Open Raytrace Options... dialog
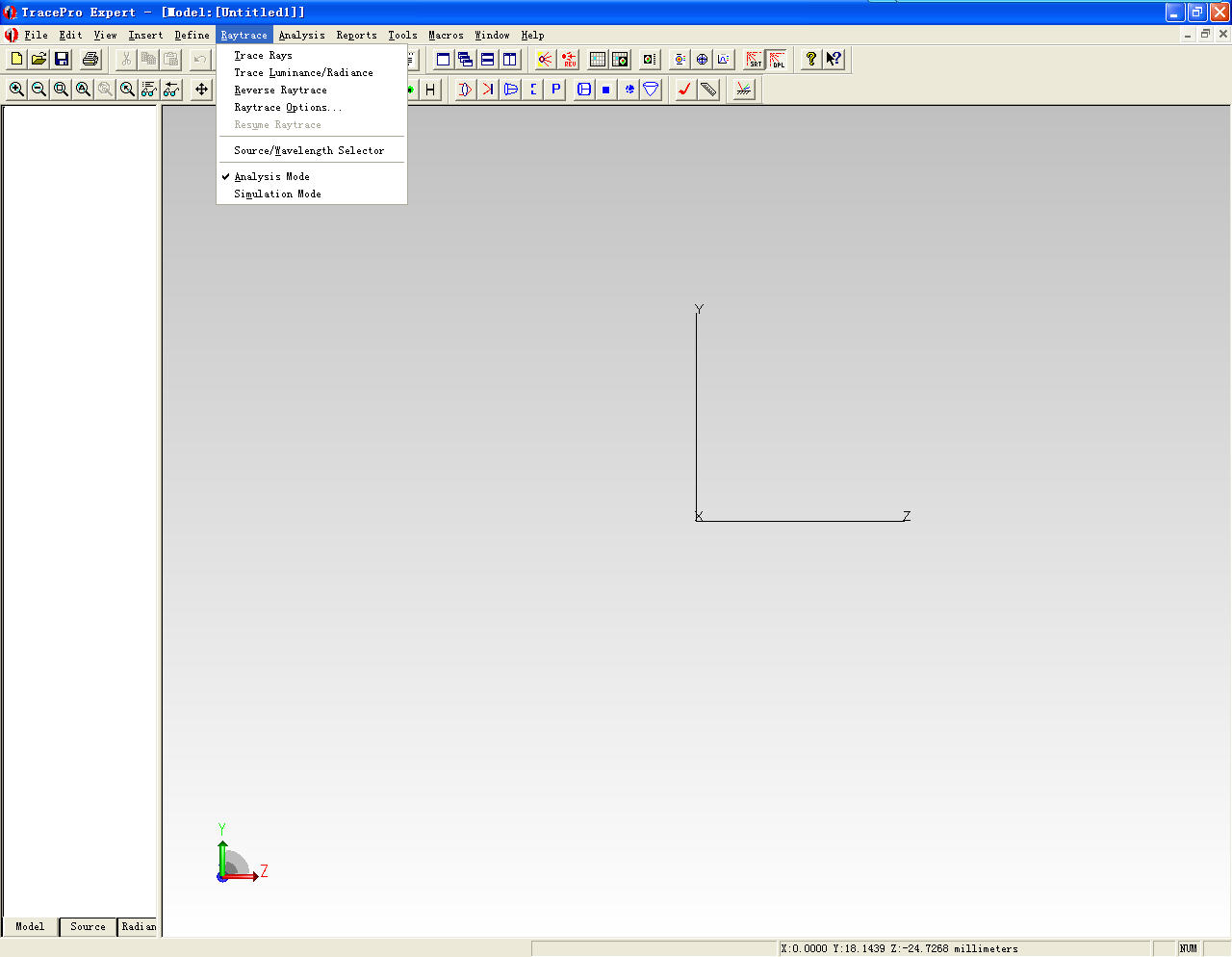 tap(312, 108)
